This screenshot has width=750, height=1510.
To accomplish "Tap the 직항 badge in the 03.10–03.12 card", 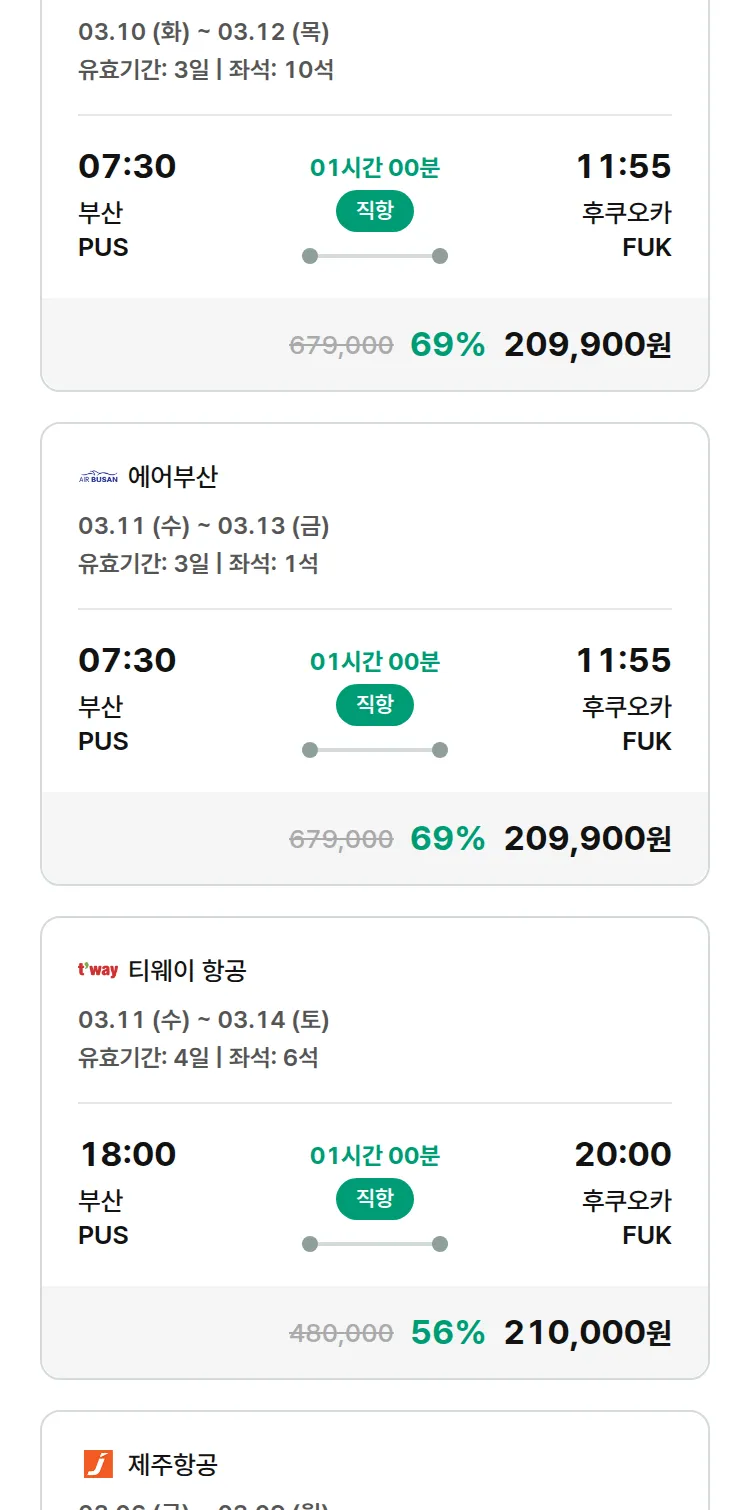I will pos(374,211).
